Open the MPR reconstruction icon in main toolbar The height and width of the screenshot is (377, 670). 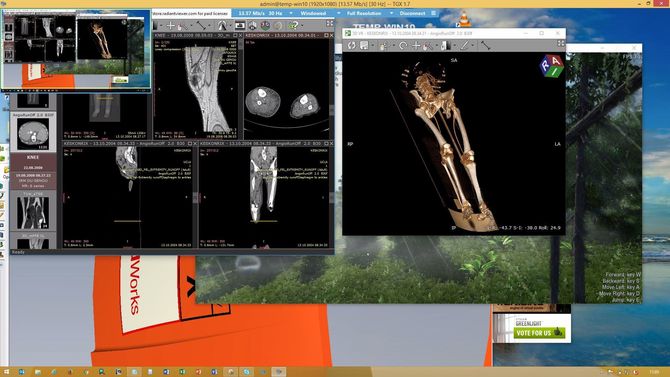pos(252,26)
